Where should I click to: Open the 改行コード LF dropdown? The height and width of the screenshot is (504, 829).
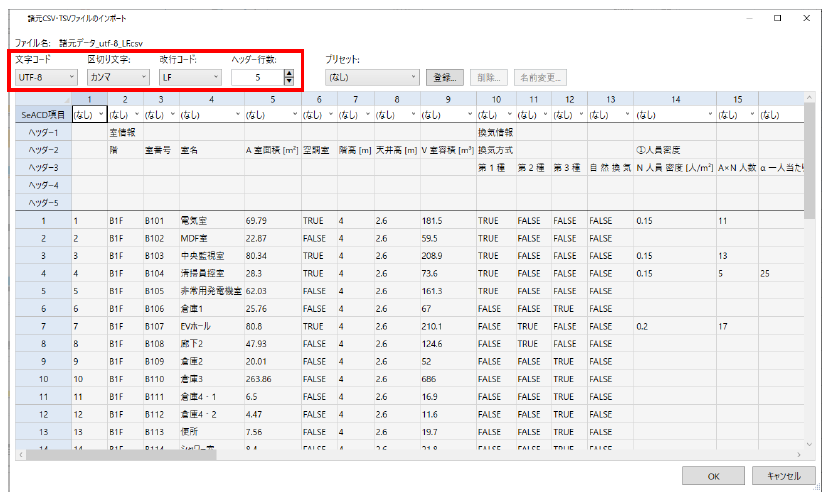coord(190,76)
